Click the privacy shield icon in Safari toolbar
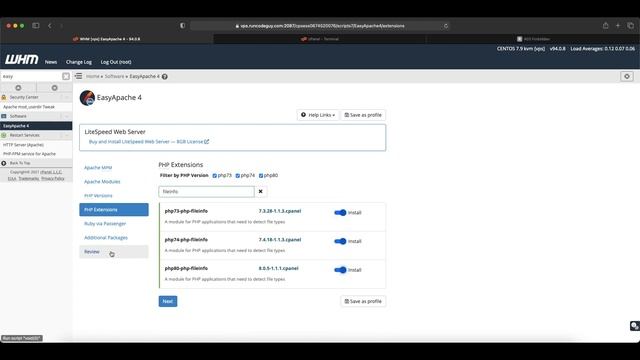Screen dimensions: 640x360 (x=182, y=26)
